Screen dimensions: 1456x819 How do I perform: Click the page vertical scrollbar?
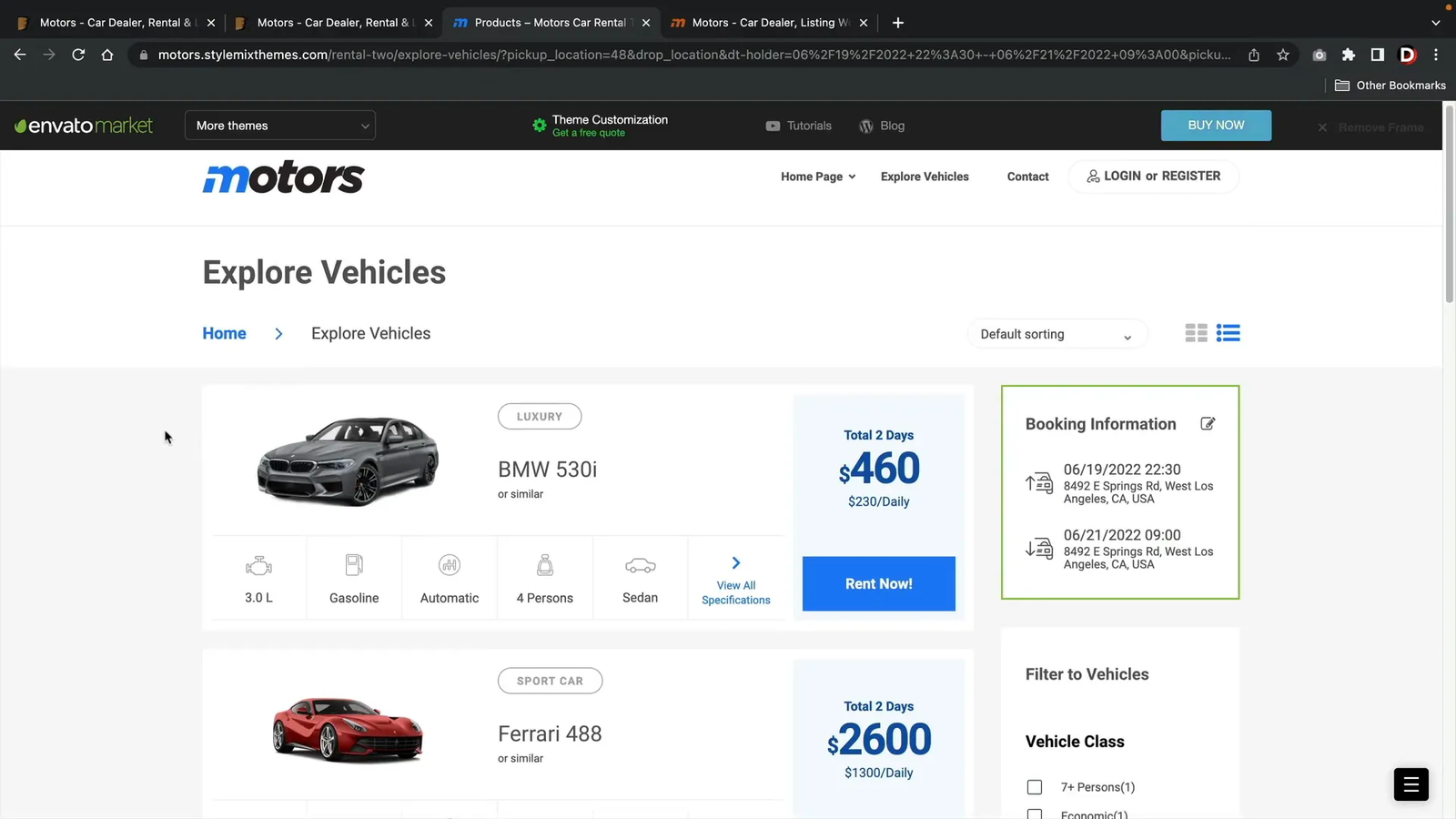(1449, 205)
